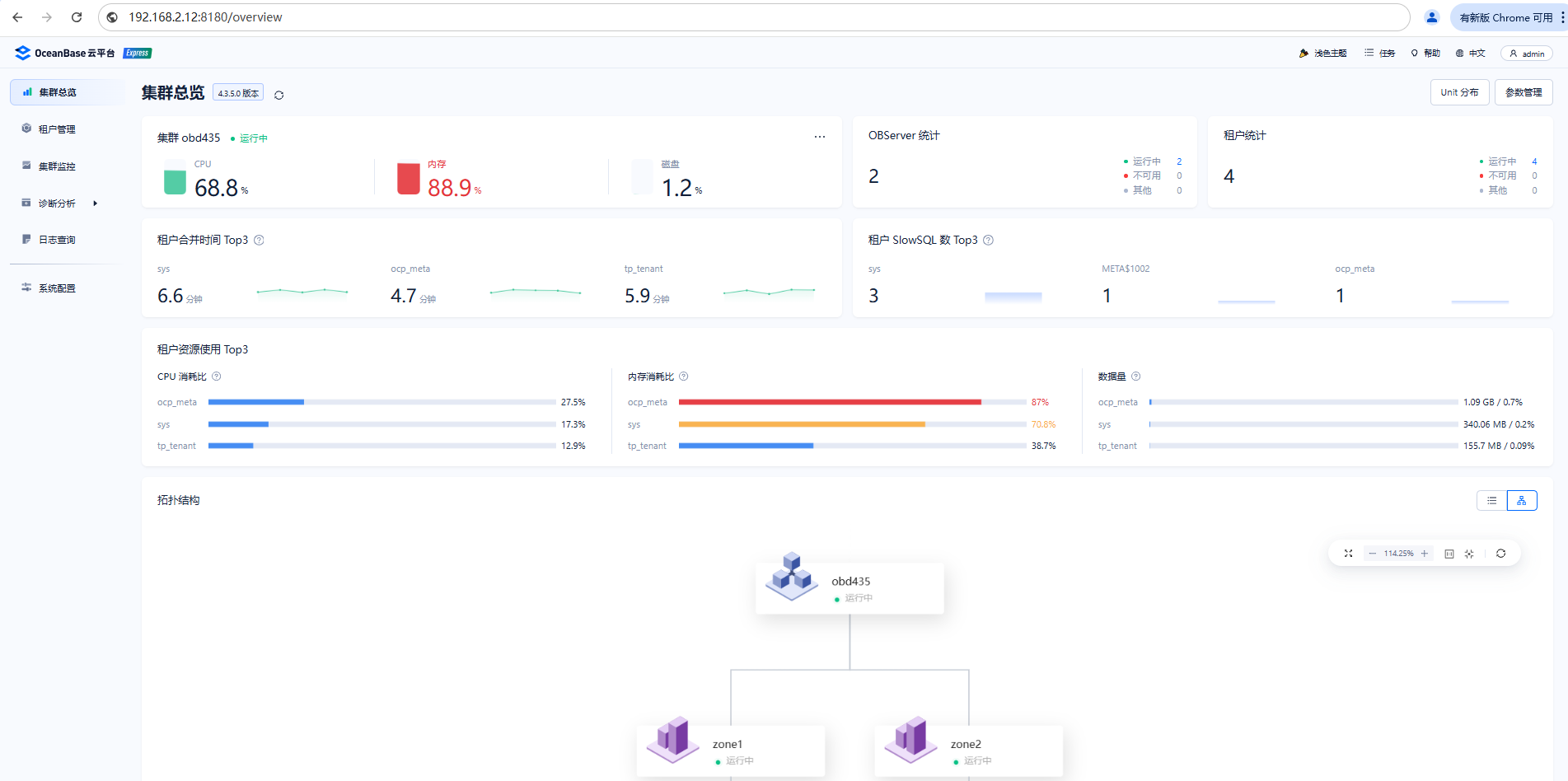Zoom in topology with plus button

click(1424, 554)
